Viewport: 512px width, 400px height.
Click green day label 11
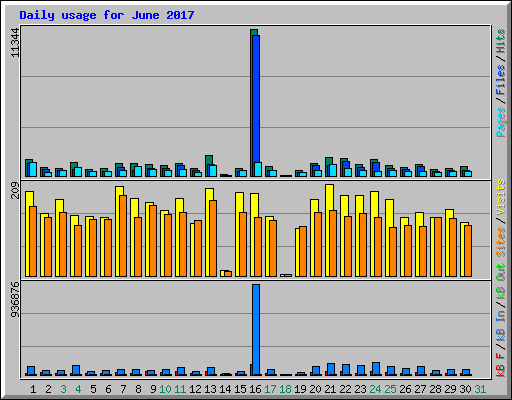click(180, 389)
